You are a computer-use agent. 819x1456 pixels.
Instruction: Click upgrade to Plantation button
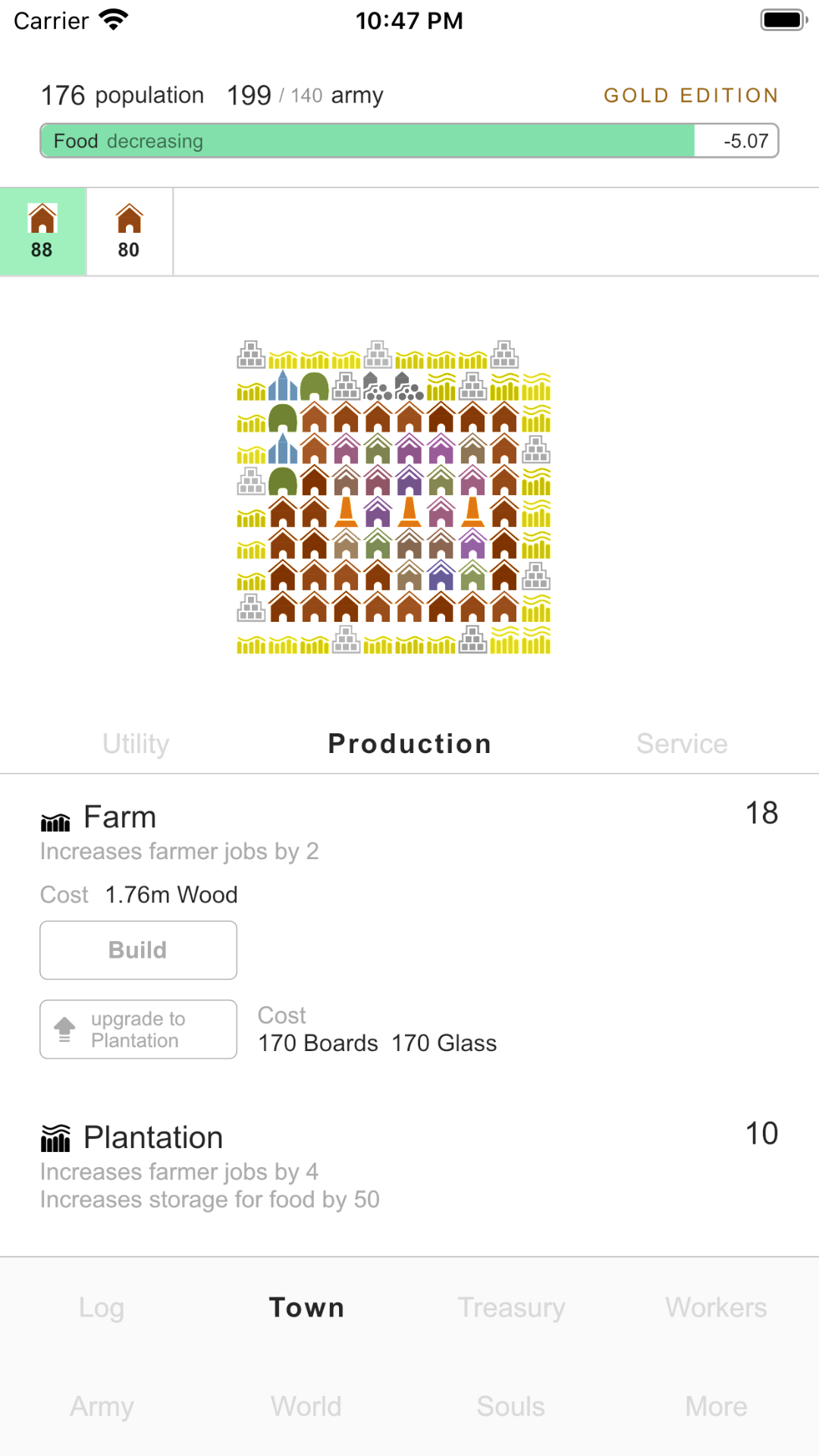139,1029
